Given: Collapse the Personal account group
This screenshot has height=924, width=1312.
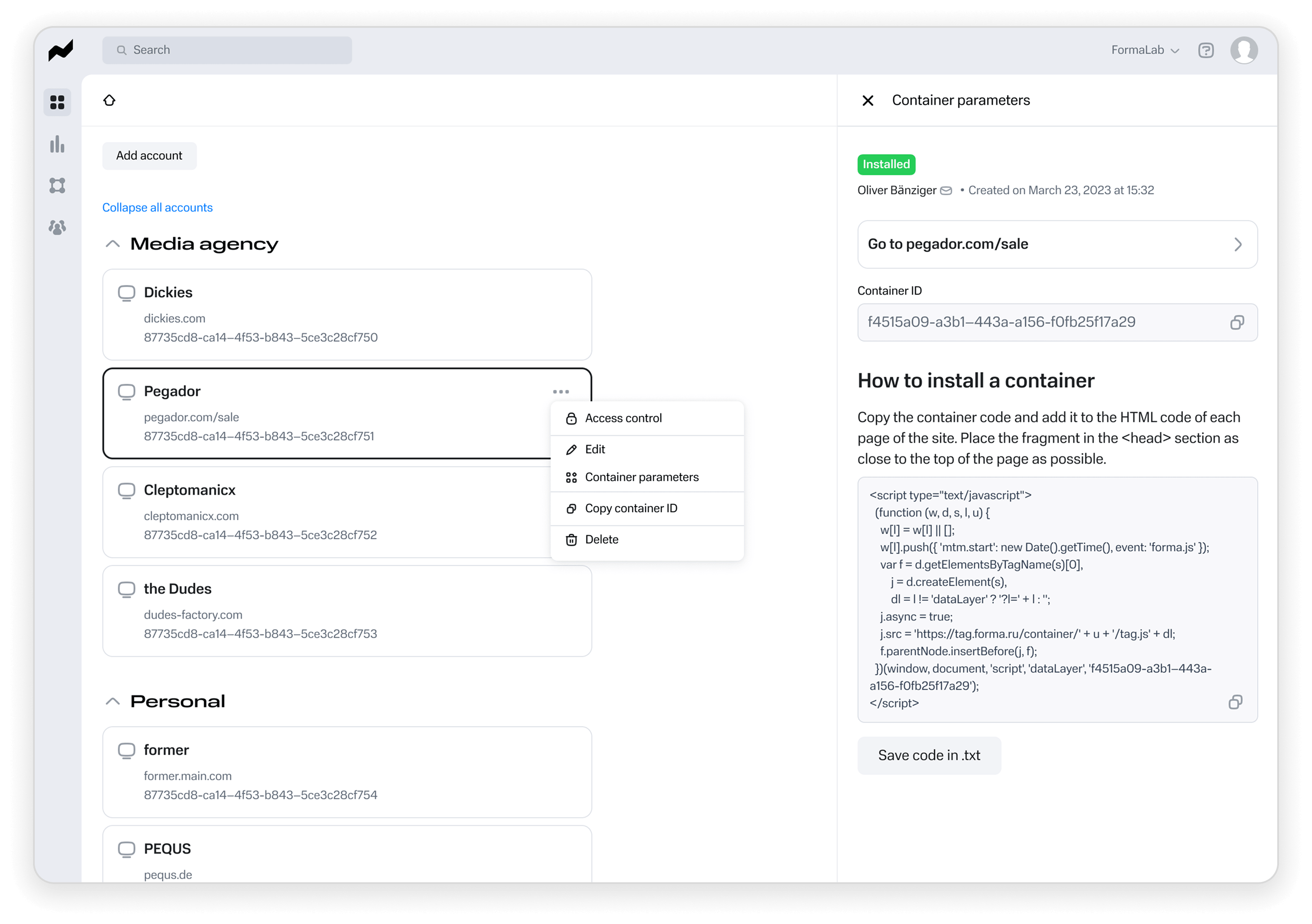Looking at the screenshot, I should [x=113, y=701].
